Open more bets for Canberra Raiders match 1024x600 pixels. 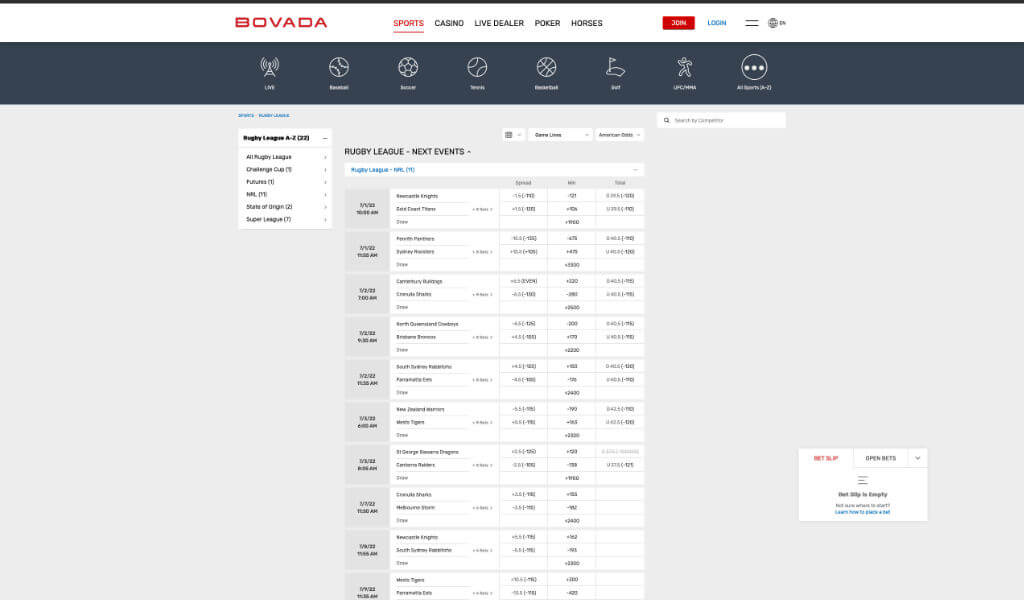point(482,466)
